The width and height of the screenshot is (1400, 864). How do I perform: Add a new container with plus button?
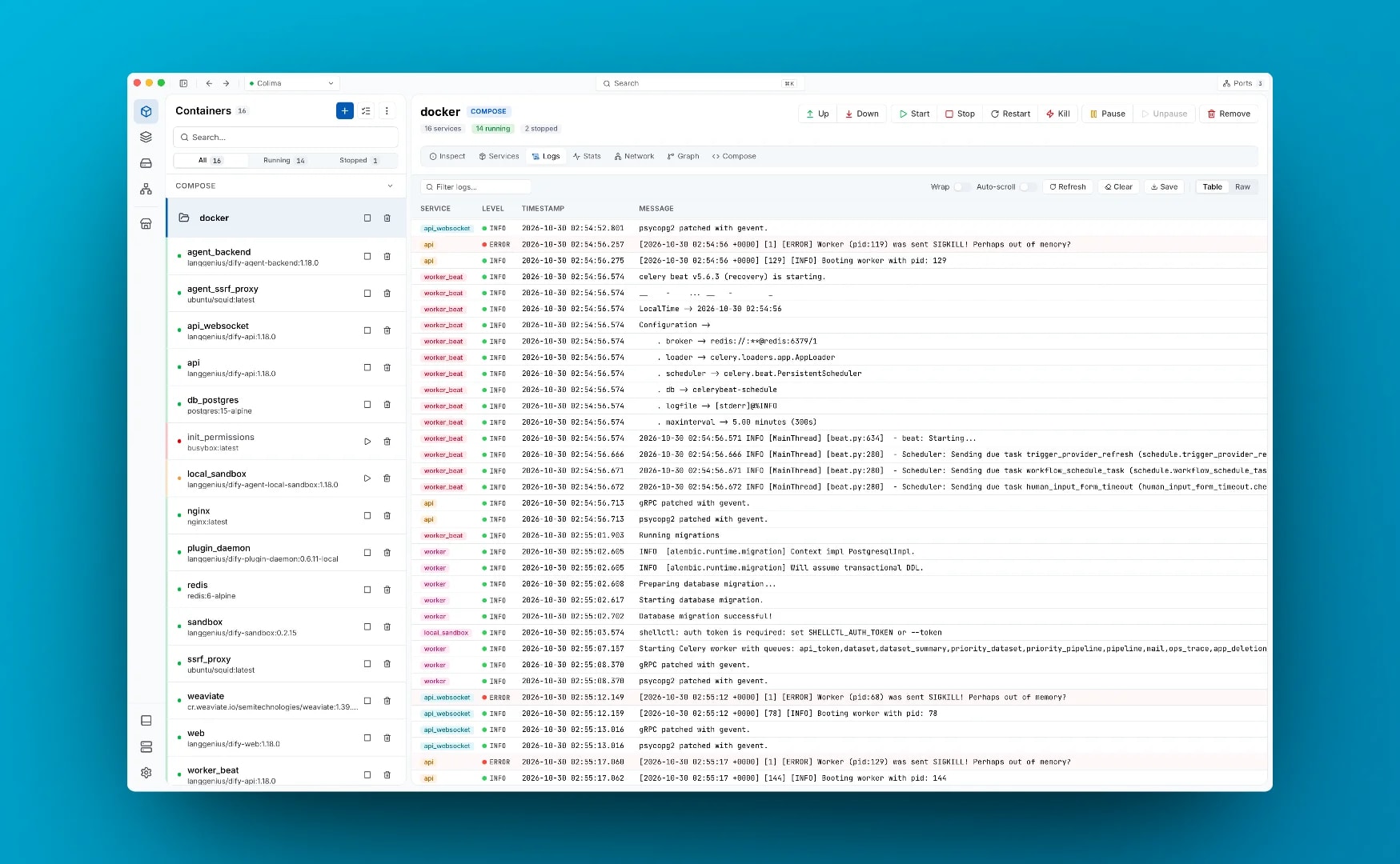[345, 111]
